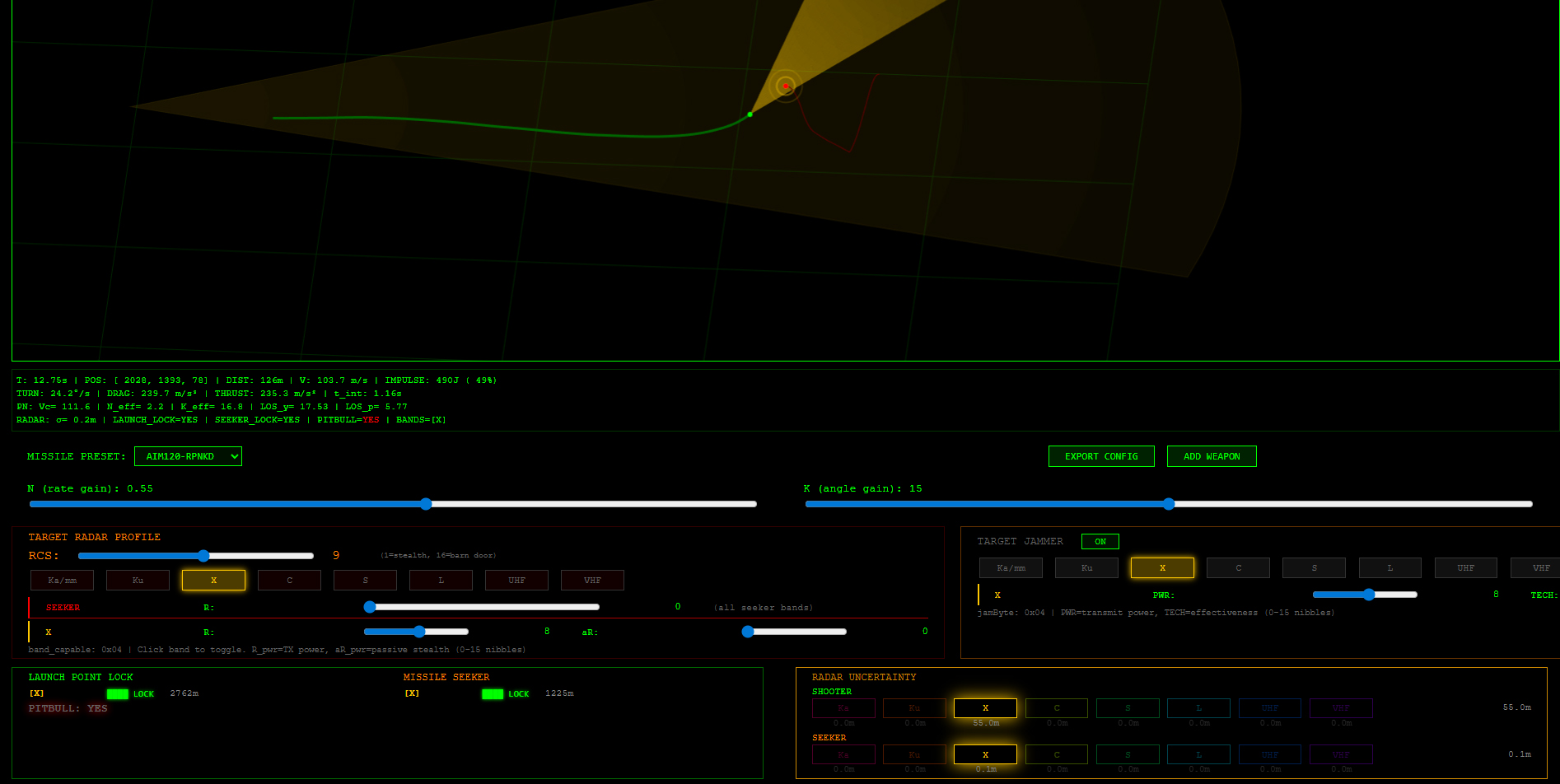Click the Seeker R power slider

point(370,607)
